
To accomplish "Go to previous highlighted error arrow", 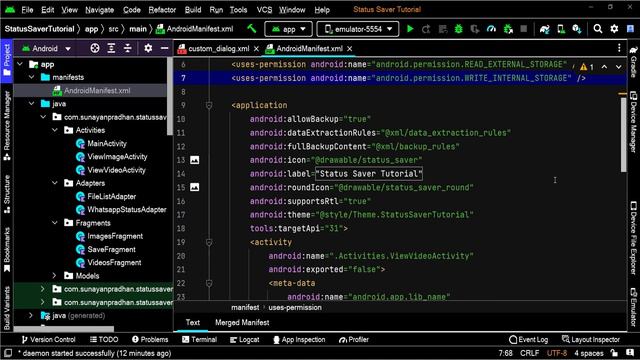I will coord(604,67).
